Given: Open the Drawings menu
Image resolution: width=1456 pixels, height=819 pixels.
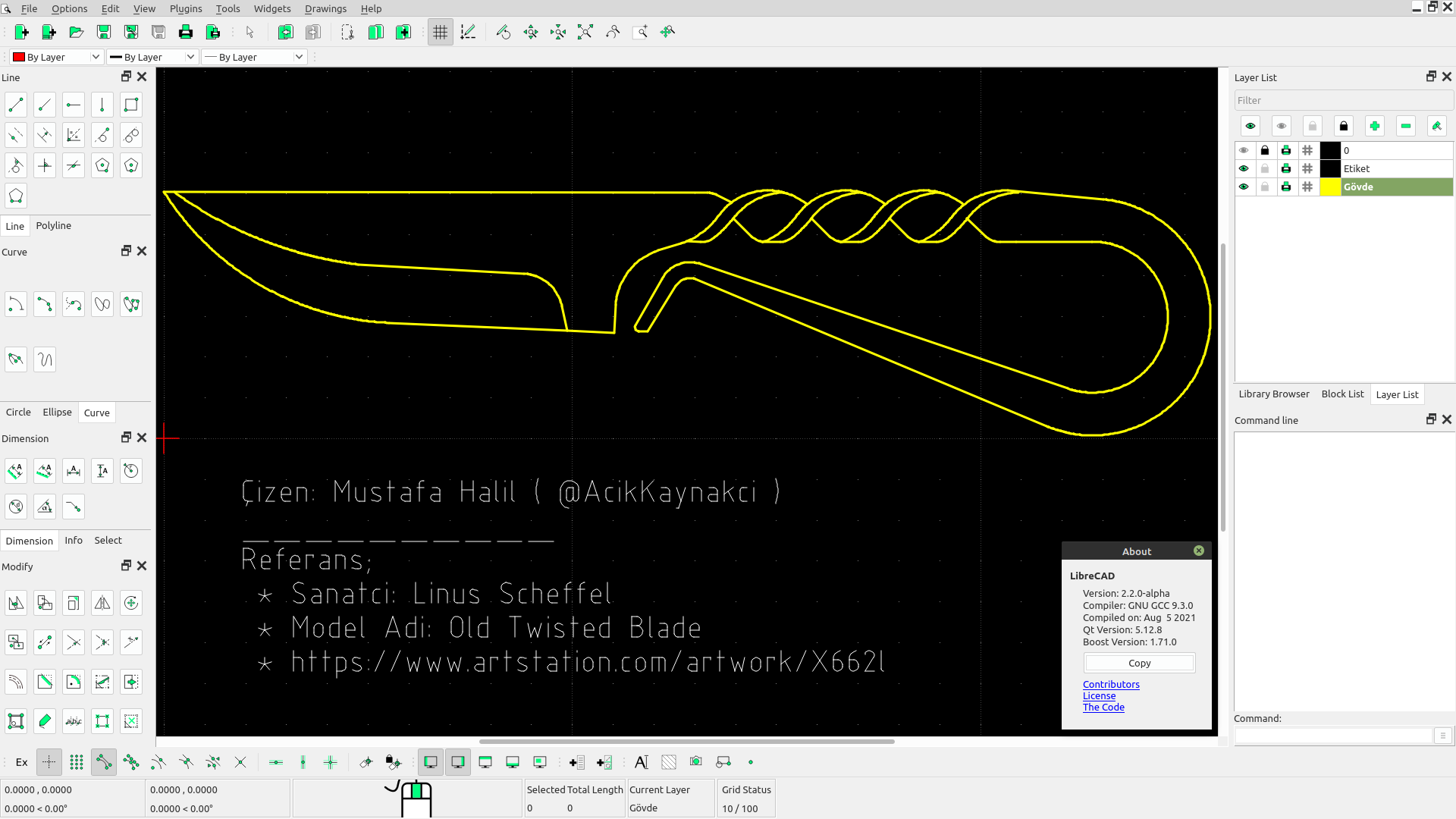Looking at the screenshot, I should tap(325, 8).
